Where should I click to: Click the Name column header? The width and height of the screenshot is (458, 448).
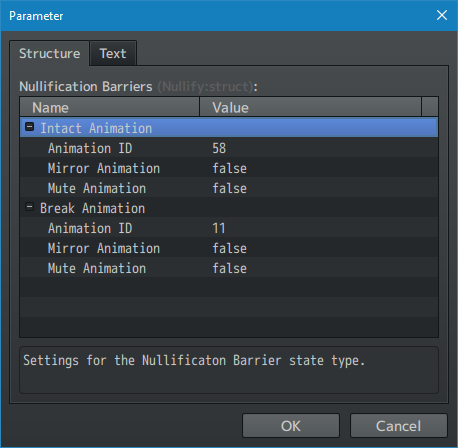[x=110, y=107]
